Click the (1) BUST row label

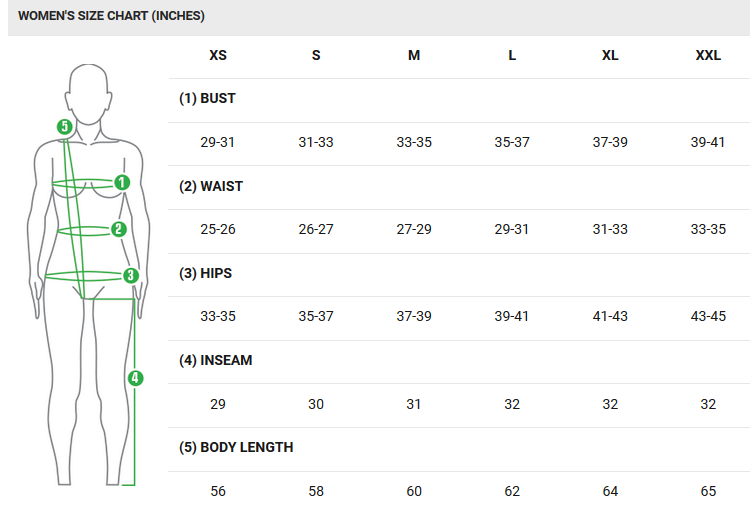(208, 99)
